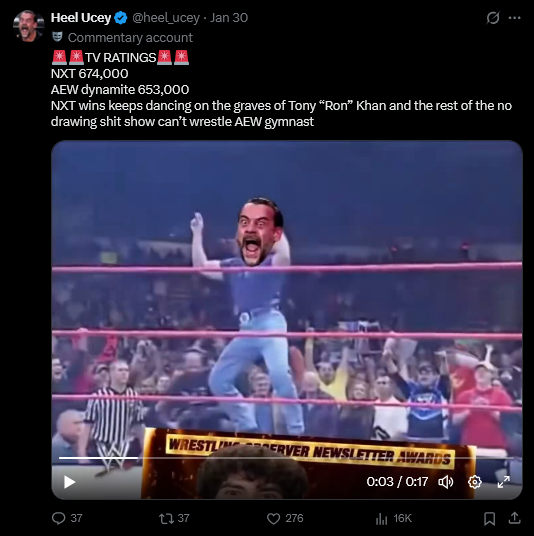Image resolution: width=534 pixels, height=536 pixels.
Task: Click the reply speech bubble icon
Action: tap(58, 518)
